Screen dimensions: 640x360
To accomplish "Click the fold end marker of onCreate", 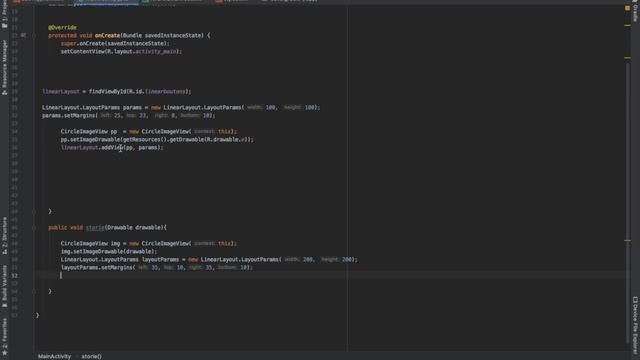I will [34, 211].
